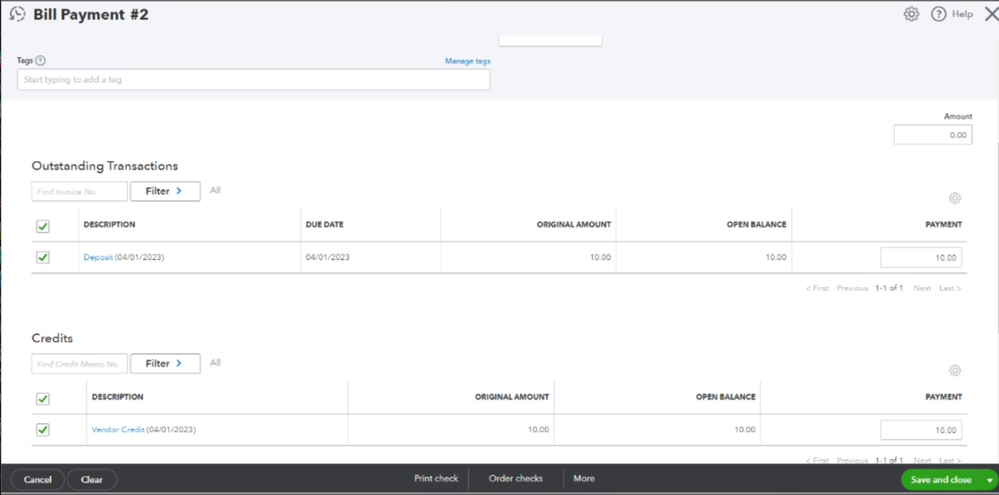Click the Tags info question icon
999x495 pixels.
click(41, 61)
